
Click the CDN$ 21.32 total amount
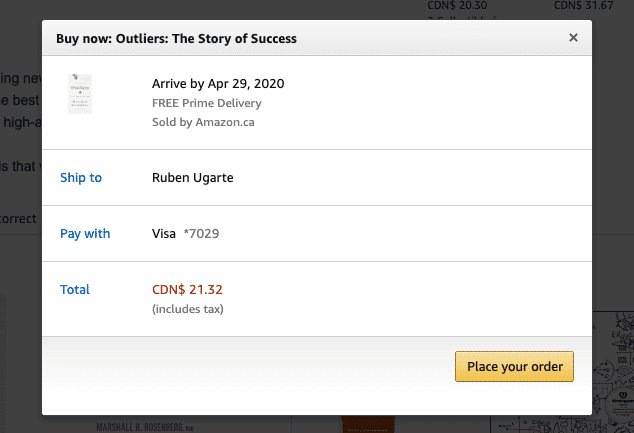coord(187,289)
